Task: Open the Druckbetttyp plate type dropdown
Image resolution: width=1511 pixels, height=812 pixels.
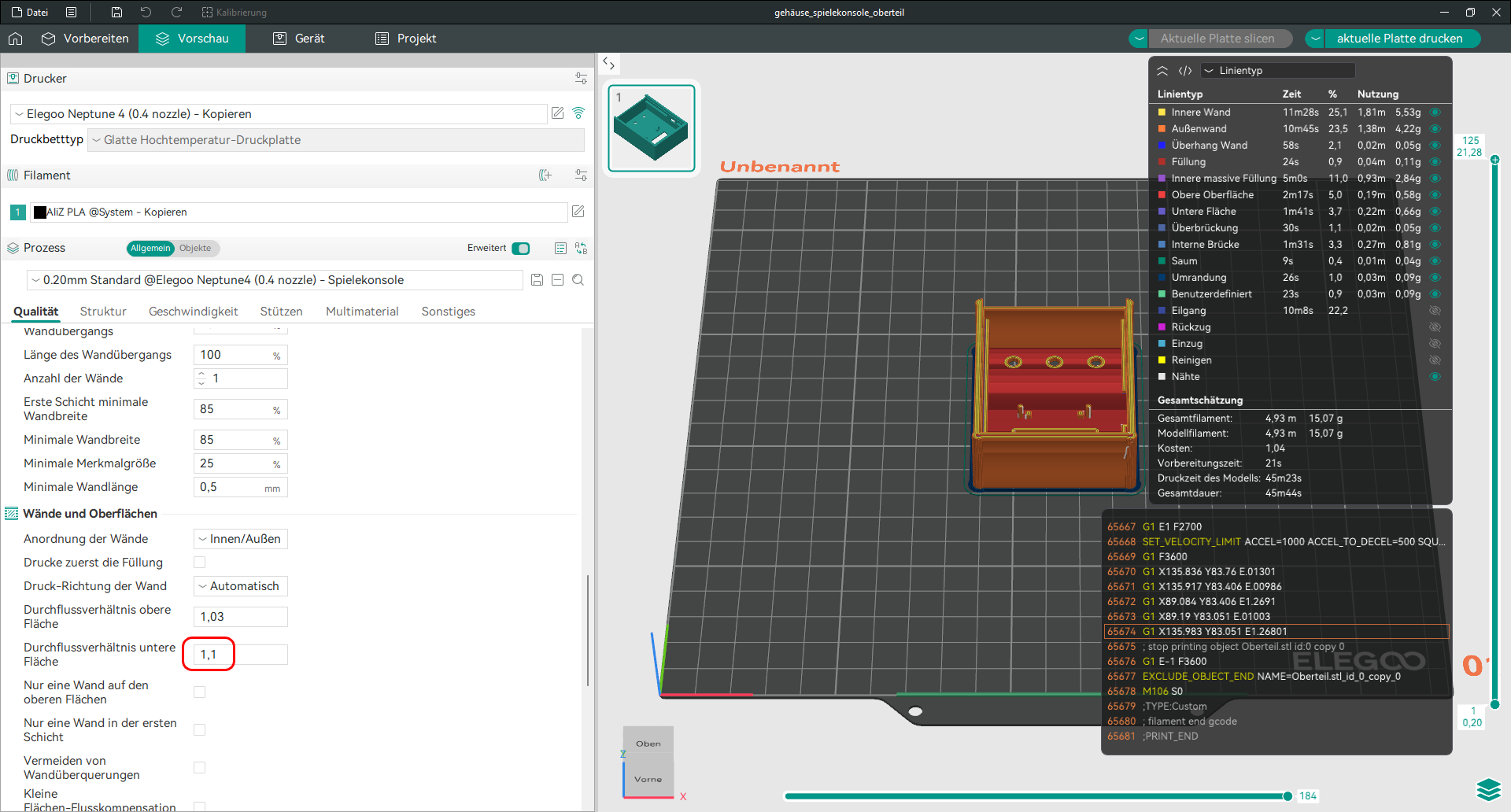Action: click(x=336, y=140)
